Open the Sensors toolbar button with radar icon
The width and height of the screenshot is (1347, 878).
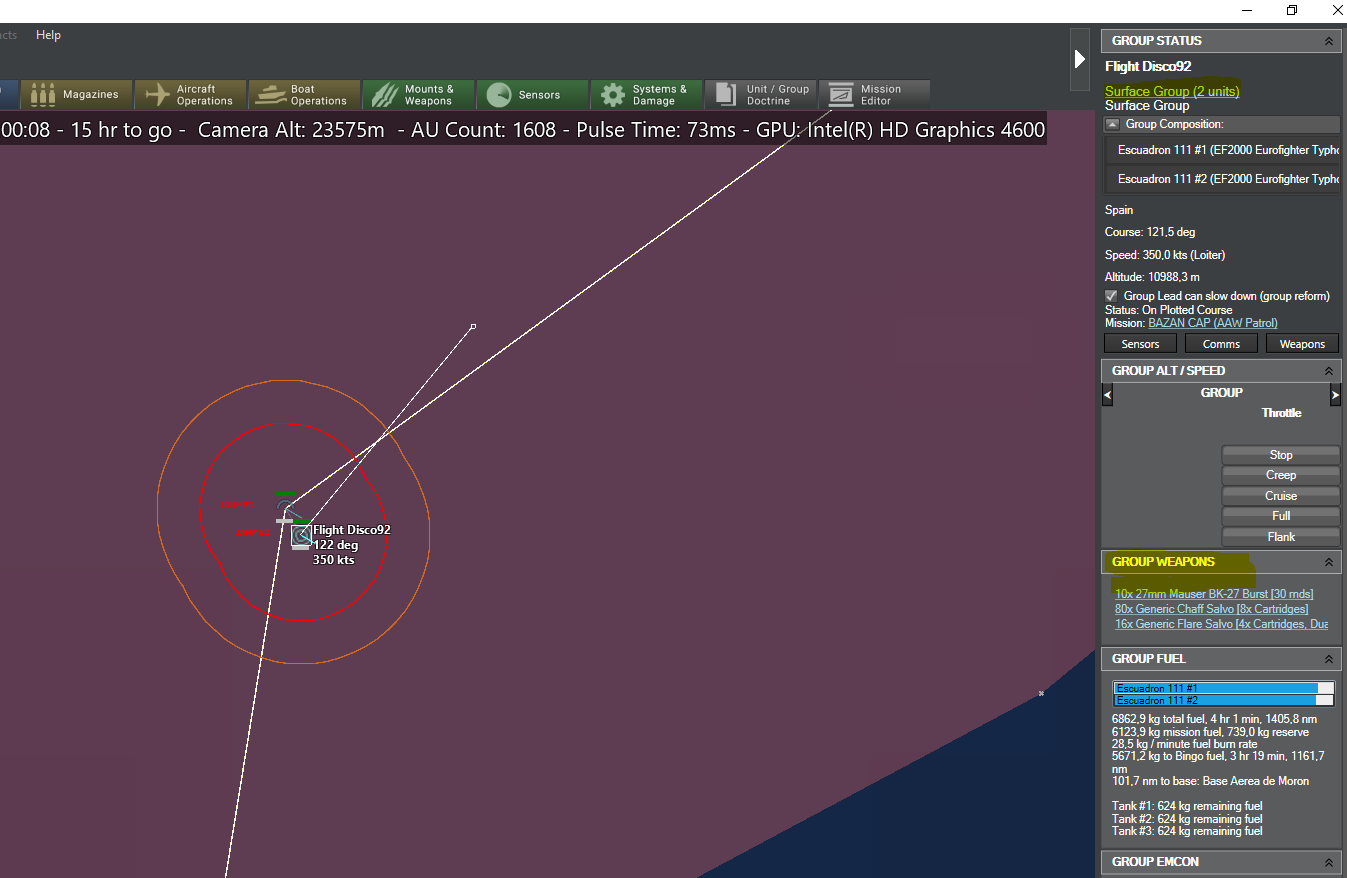point(532,95)
